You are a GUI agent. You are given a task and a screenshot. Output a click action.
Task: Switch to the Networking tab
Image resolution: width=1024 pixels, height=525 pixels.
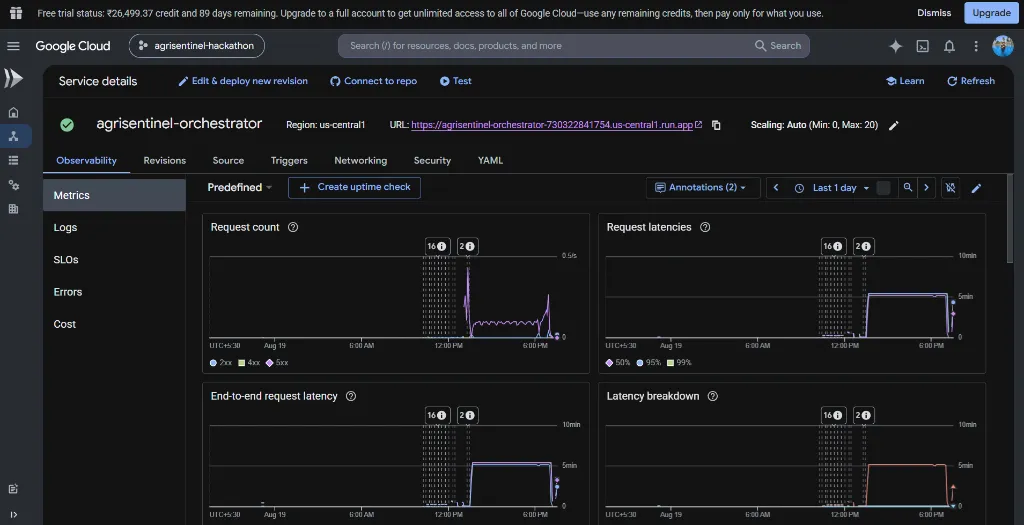pyautogui.click(x=360, y=161)
